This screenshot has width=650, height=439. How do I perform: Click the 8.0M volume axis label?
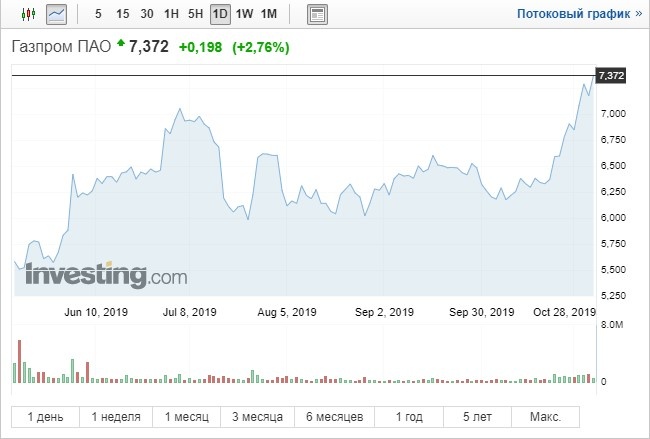click(612, 325)
